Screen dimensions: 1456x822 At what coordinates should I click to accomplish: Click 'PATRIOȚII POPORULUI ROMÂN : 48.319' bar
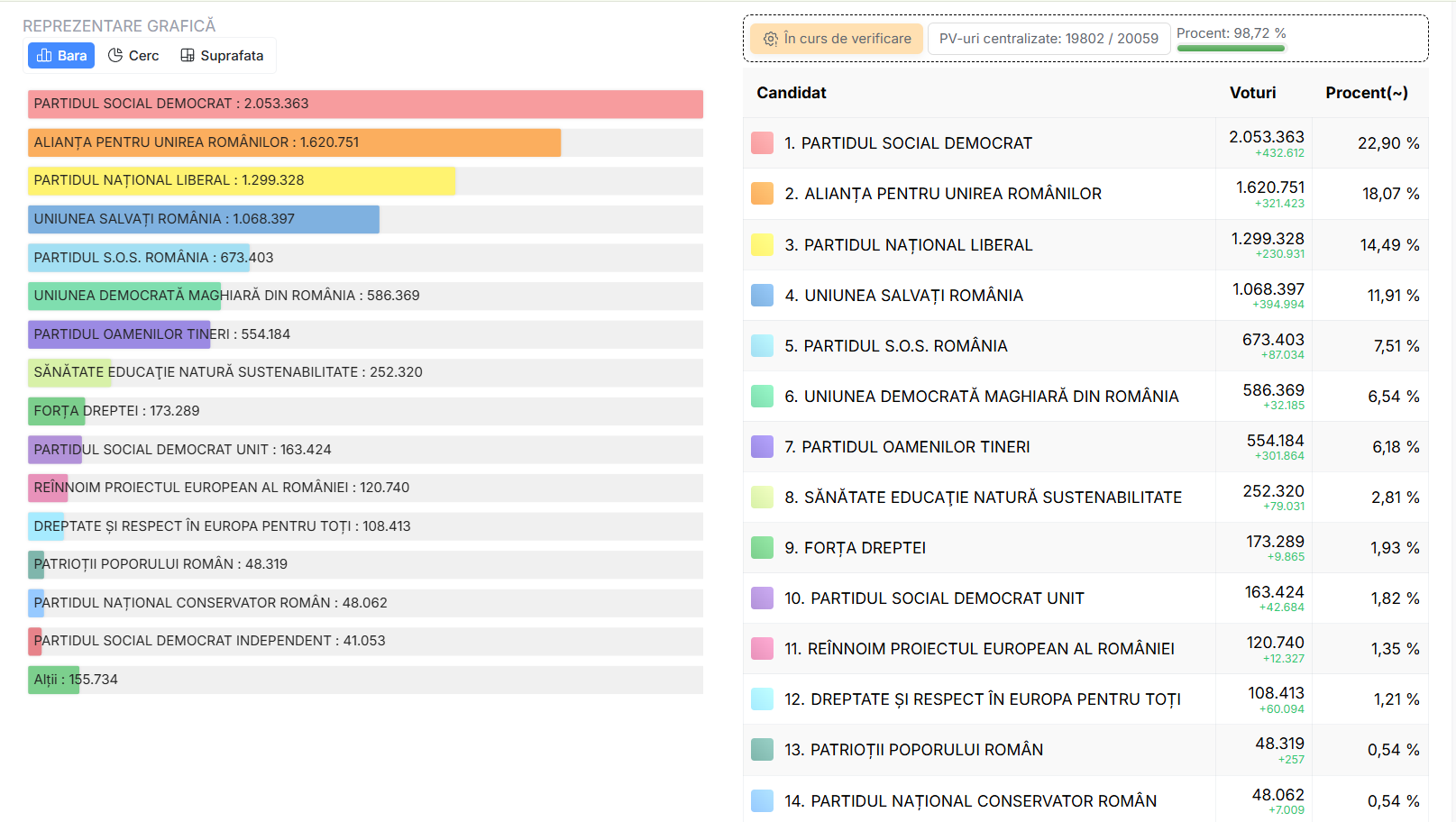pos(36,564)
